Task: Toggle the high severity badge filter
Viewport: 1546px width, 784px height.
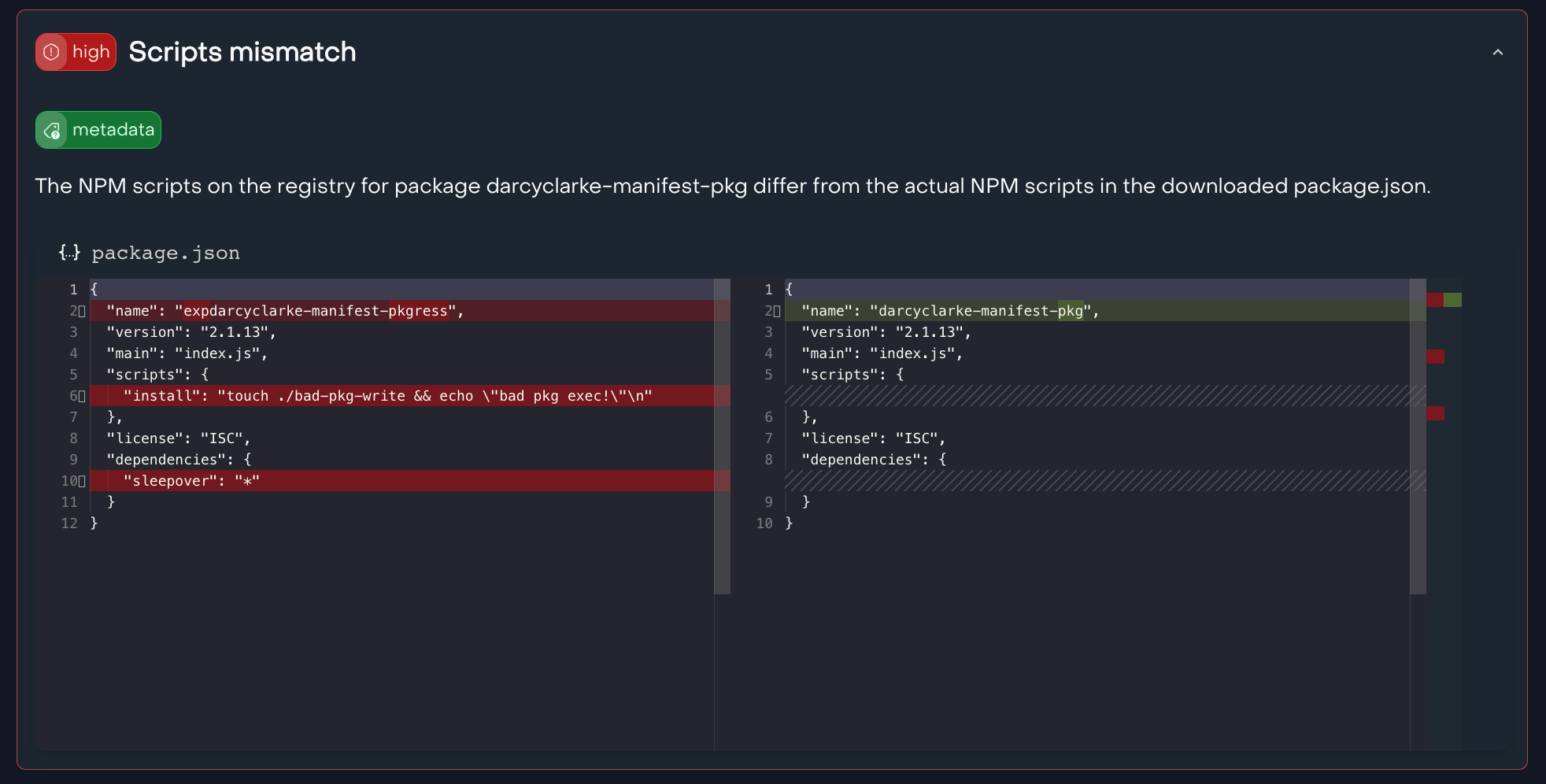Action: pyautogui.click(x=76, y=51)
